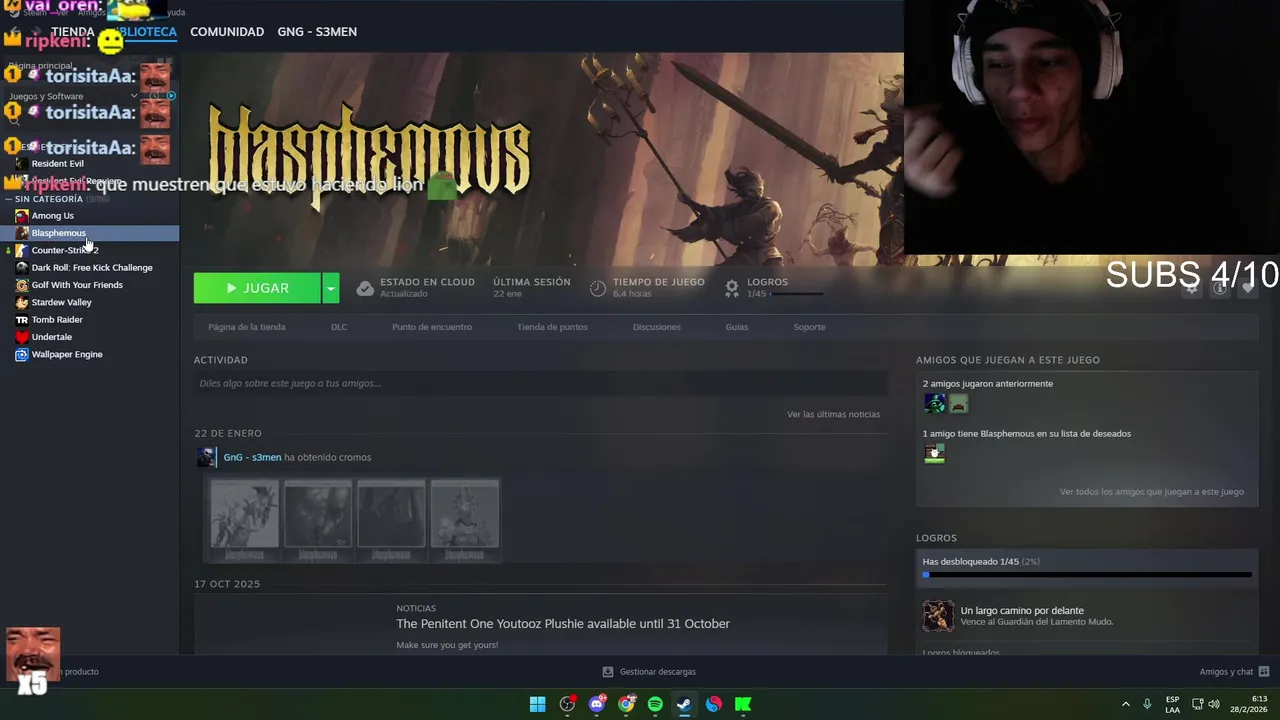The width and height of the screenshot is (1280, 720).
Task: Open GnG - s3men avatar in activity
Action: (206, 458)
